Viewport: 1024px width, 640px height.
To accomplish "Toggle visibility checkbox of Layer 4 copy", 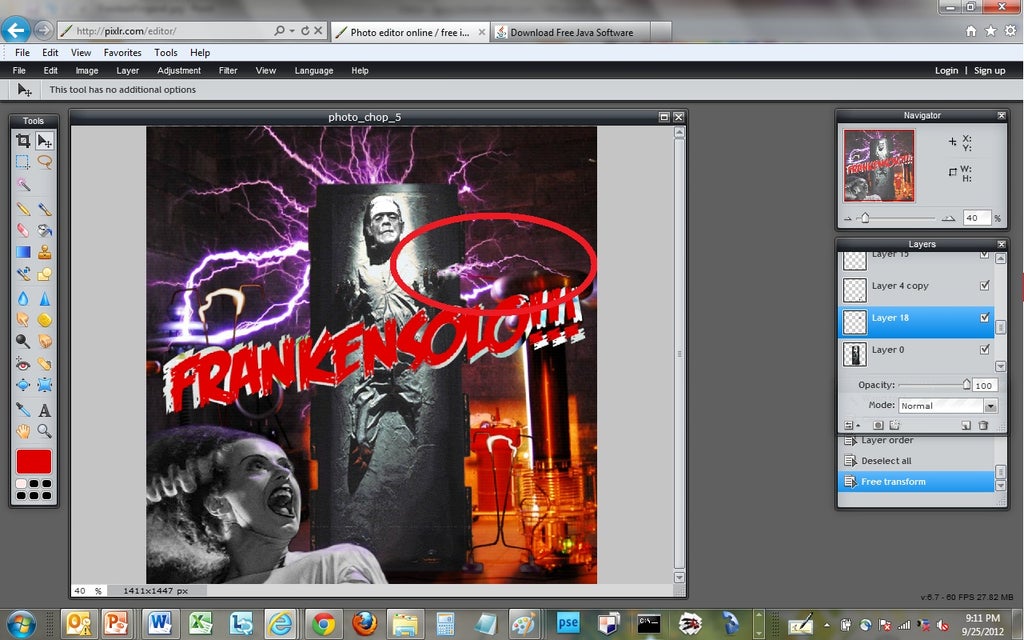I will coord(985,285).
